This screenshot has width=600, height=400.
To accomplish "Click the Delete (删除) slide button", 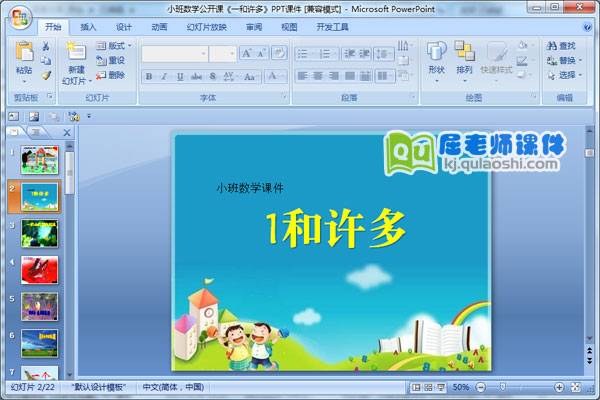I will 111,75.
